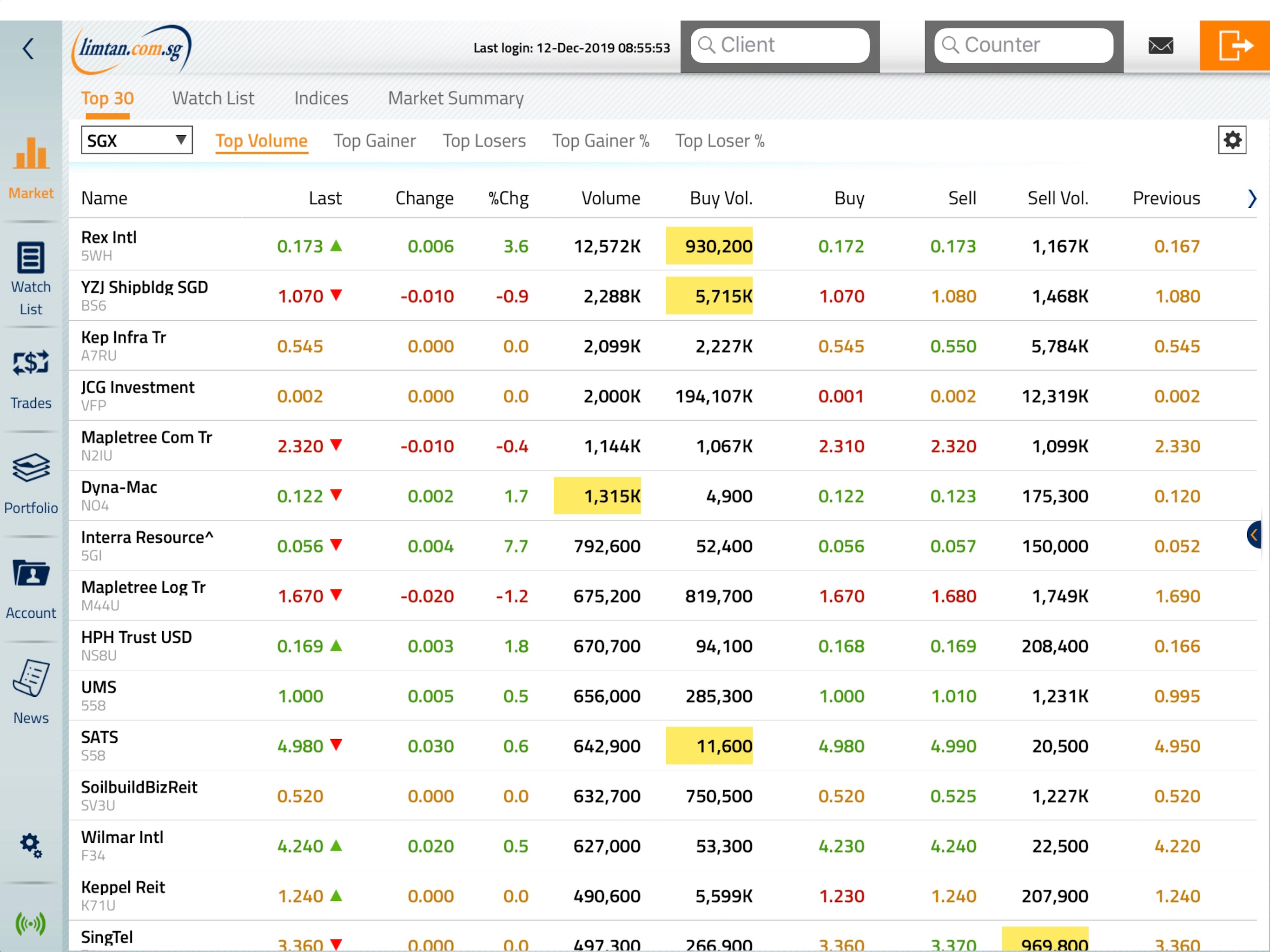This screenshot has height=952, width=1270.
Task: Select the Top Loser % filter
Action: point(720,141)
